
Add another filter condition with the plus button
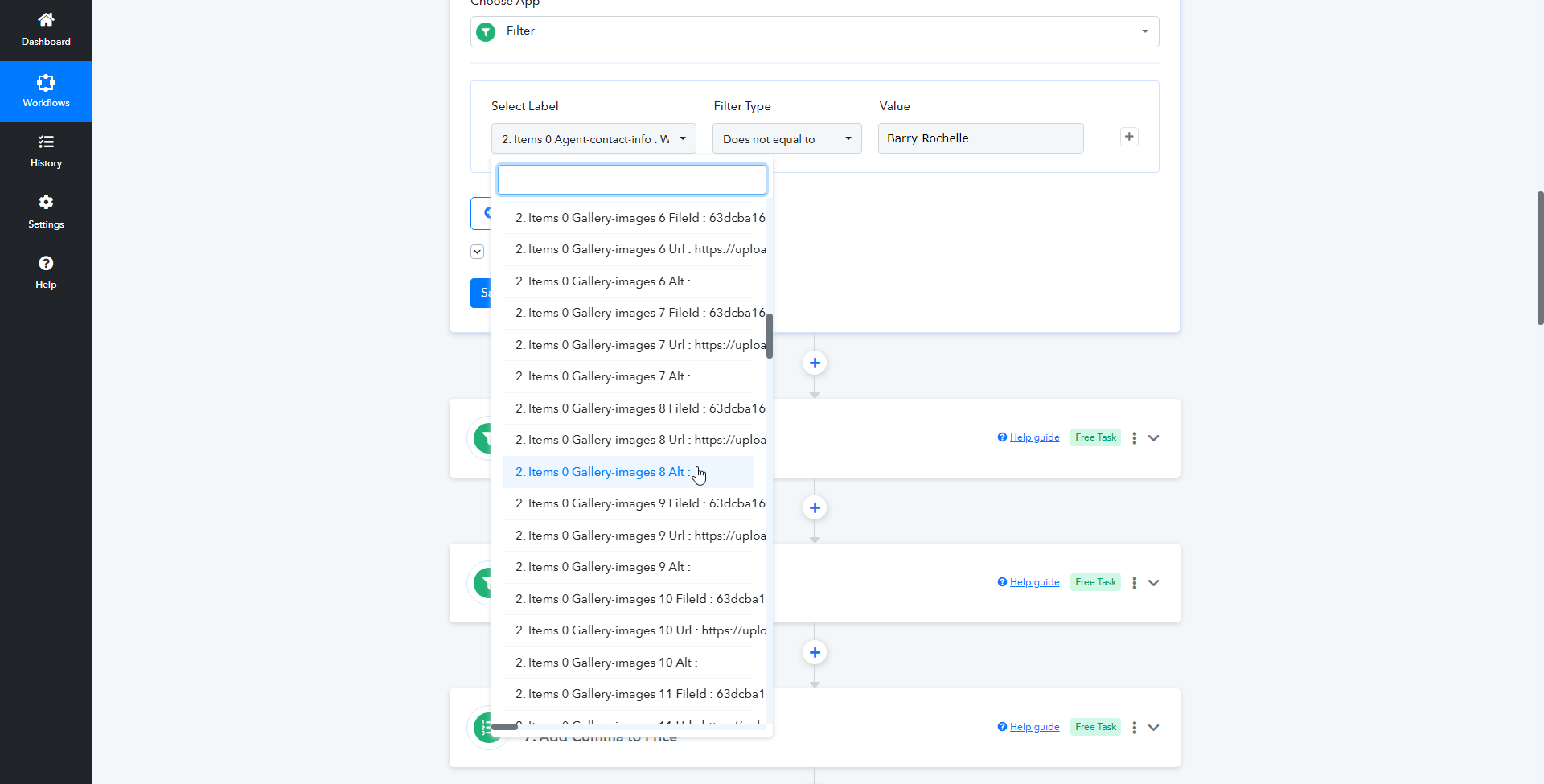pos(1129,137)
